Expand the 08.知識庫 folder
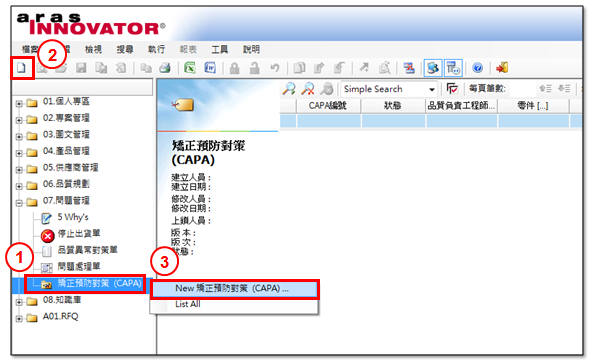593x364 pixels. [x=19, y=302]
